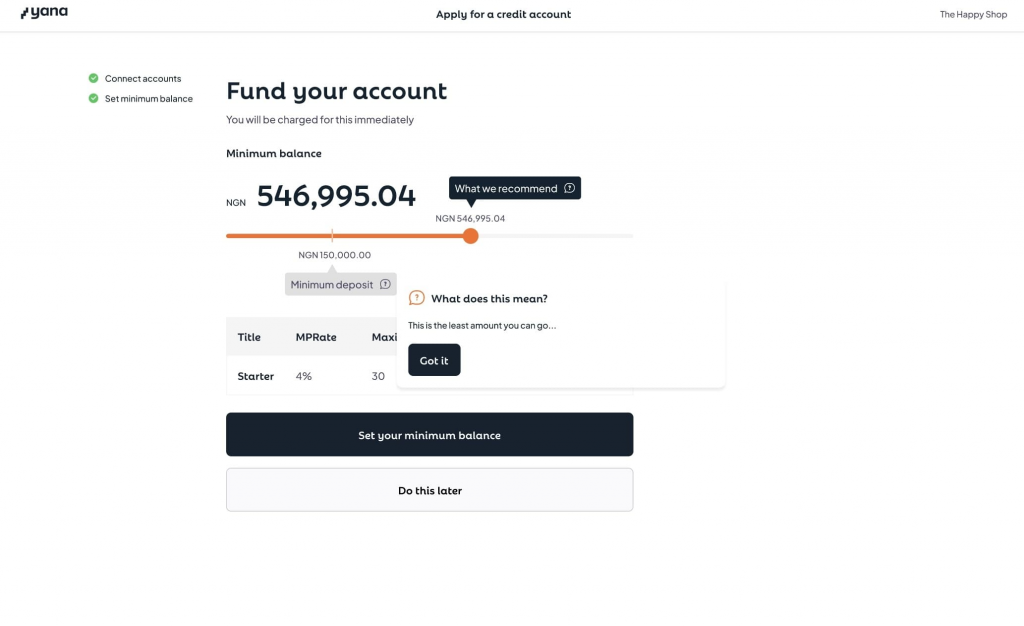Click the orange question icon in the popup
Screen dimensions: 1024x626
(417, 298)
